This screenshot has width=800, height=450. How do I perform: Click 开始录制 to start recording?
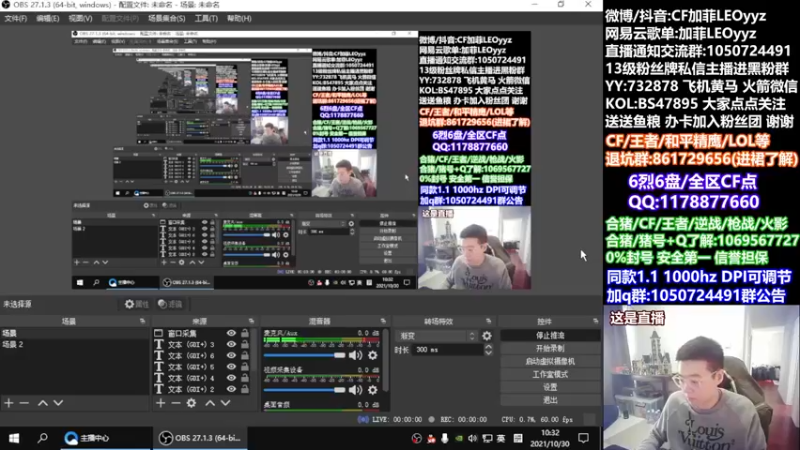tap(550, 348)
